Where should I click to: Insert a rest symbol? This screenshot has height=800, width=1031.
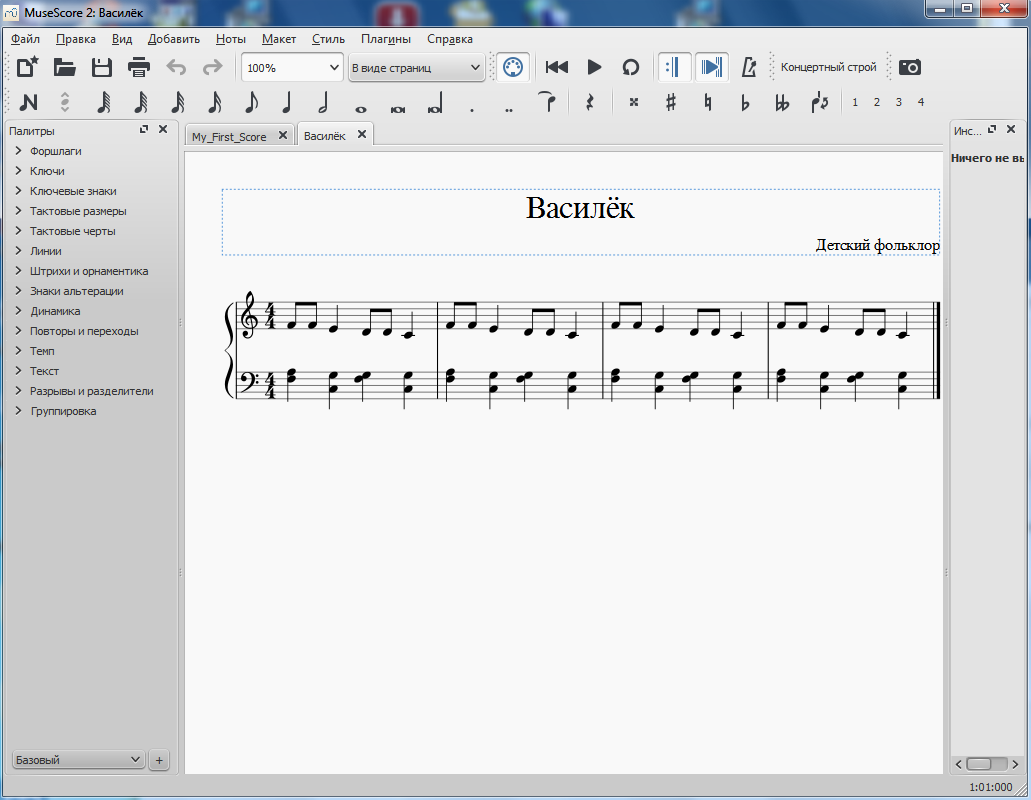point(590,103)
